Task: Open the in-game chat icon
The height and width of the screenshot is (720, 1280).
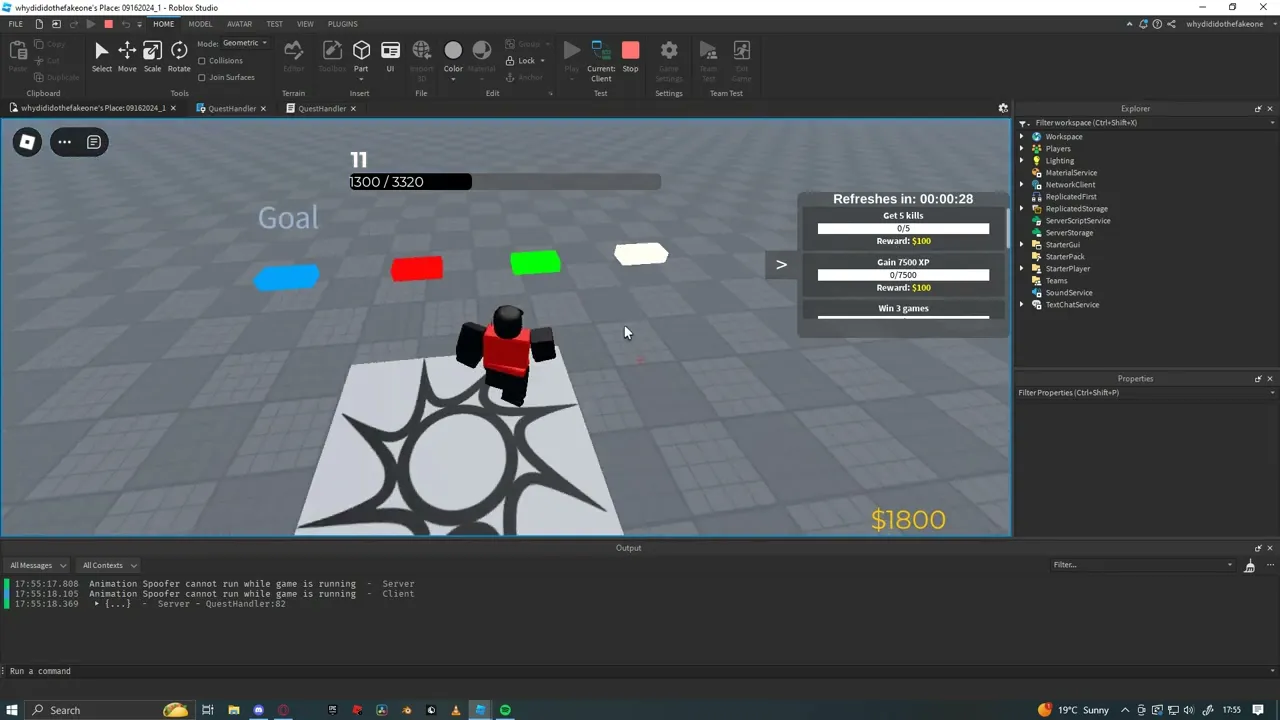Action: [94, 142]
